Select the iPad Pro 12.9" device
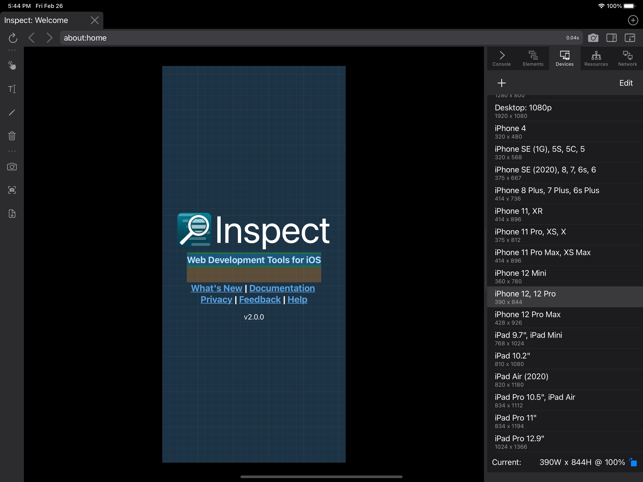The width and height of the screenshot is (643, 482). point(565,442)
